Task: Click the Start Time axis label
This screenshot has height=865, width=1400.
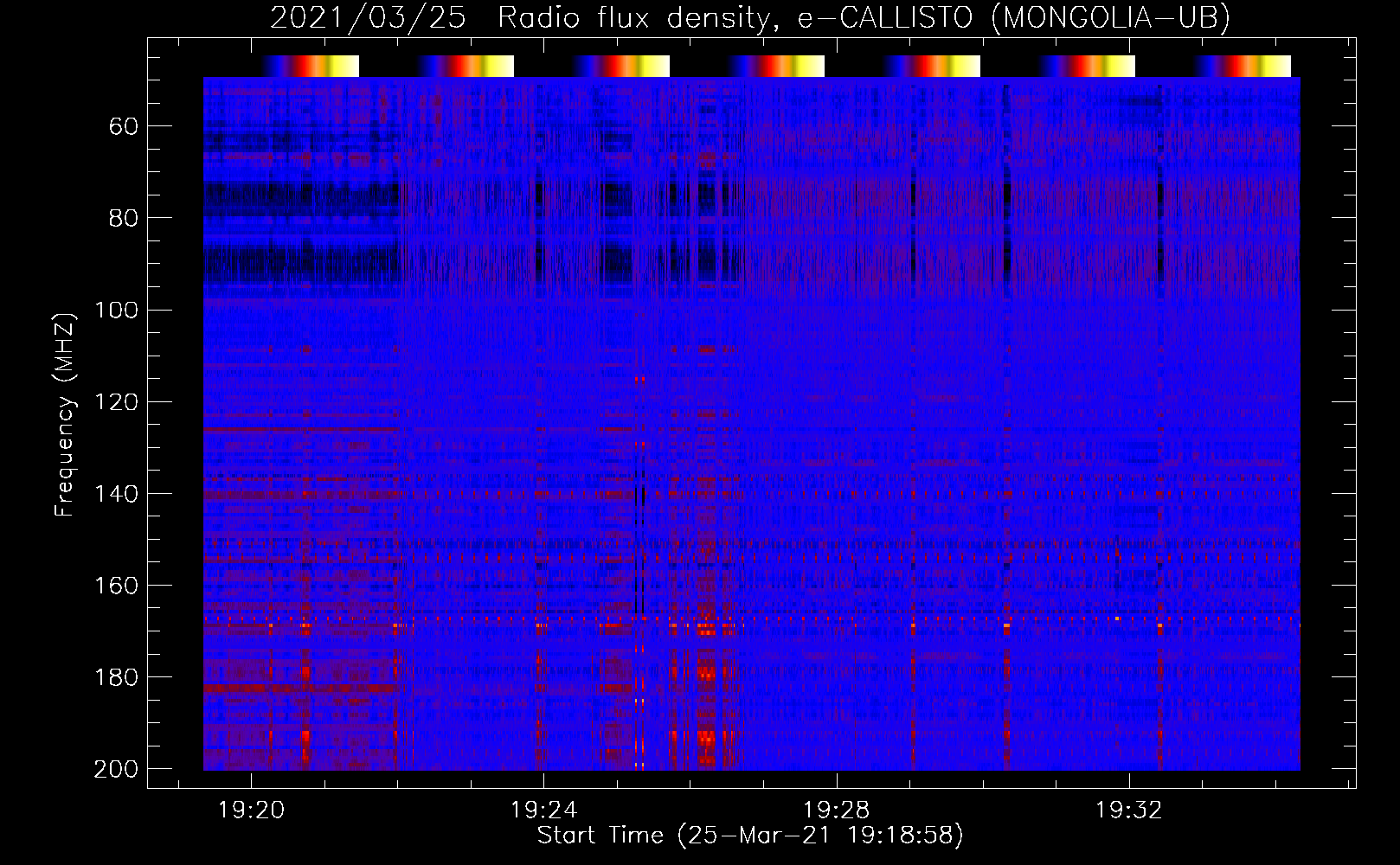Action: (x=750, y=836)
